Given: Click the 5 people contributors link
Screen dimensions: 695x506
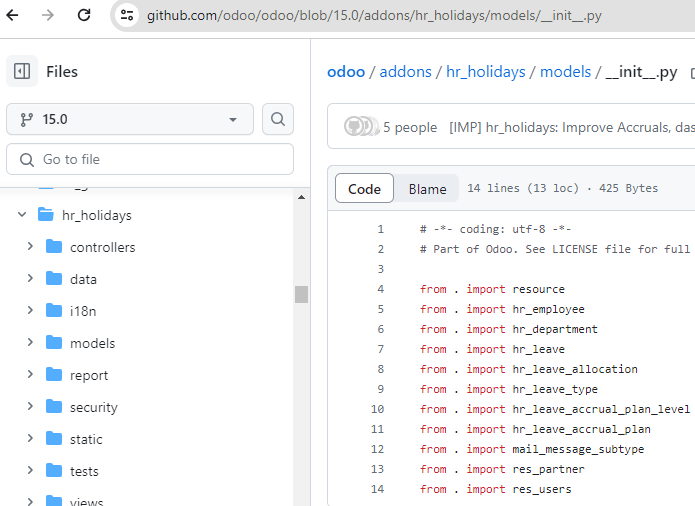Looking at the screenshot, I should point(410,127).
